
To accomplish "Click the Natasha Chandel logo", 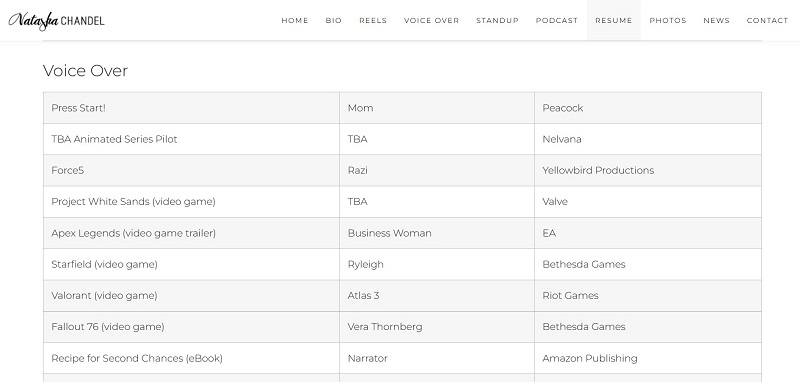I will (x=57, y=20).
